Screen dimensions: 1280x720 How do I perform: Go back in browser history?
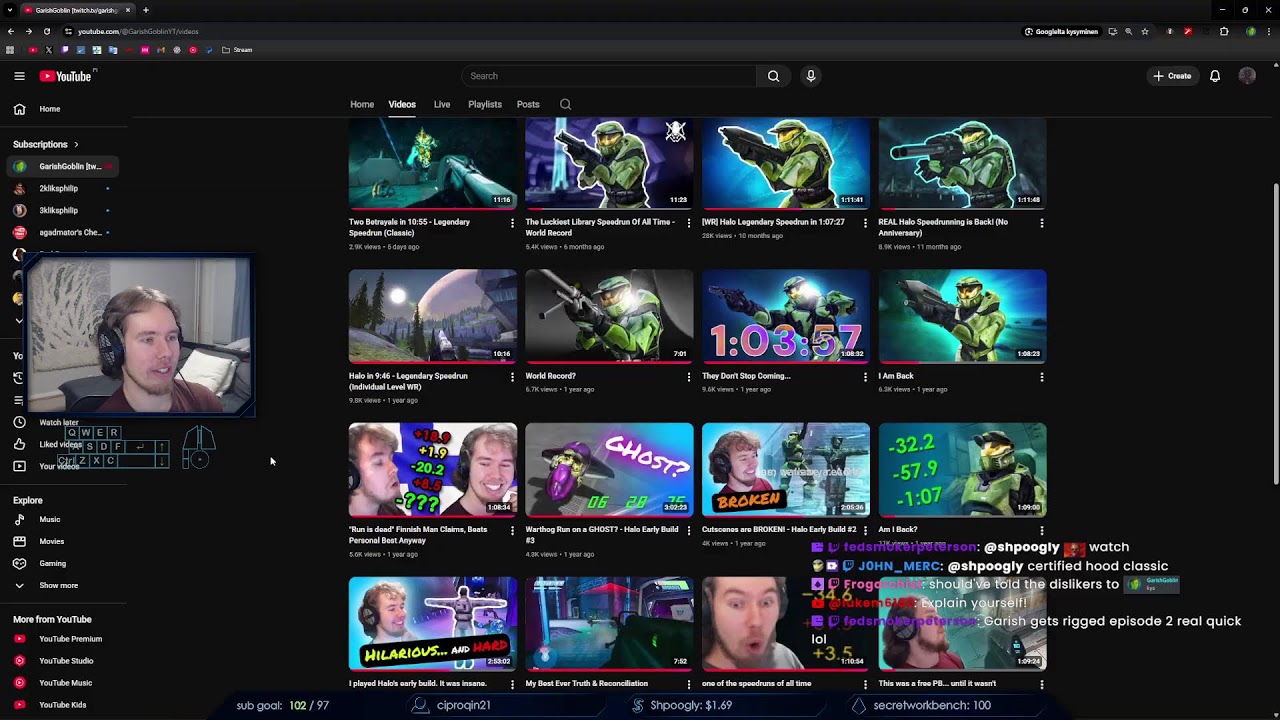click(x=10, y=31)
